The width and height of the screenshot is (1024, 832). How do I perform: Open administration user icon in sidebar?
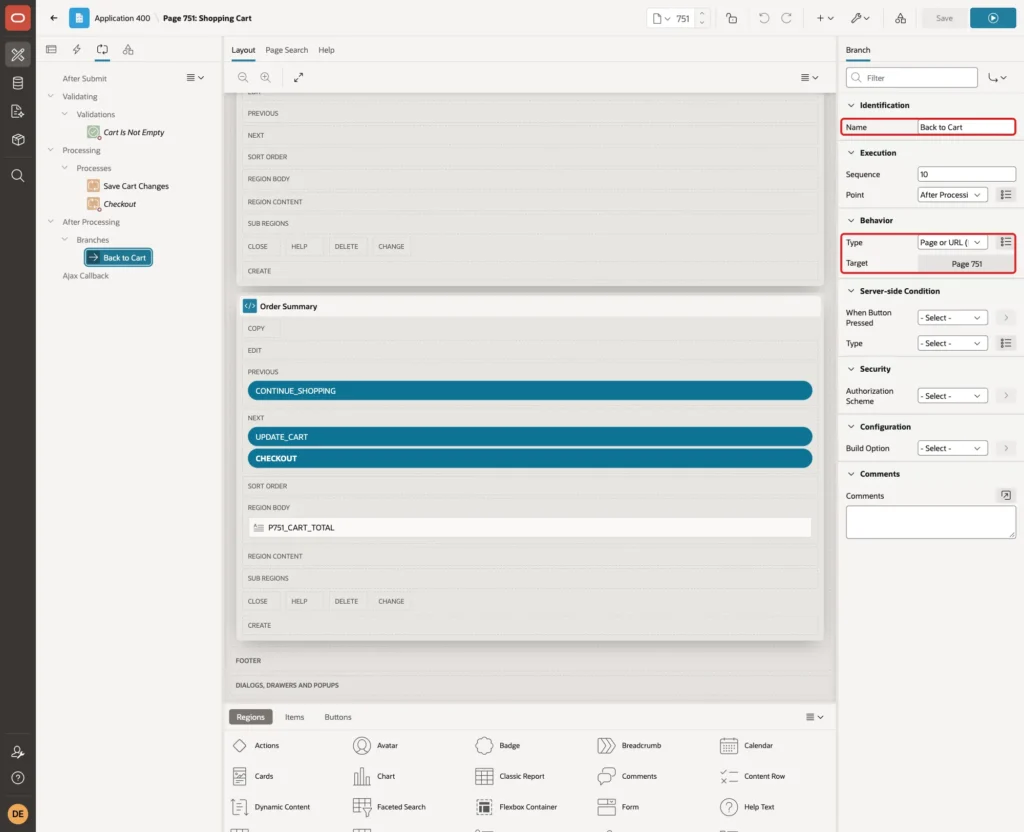tap(18, 752)
